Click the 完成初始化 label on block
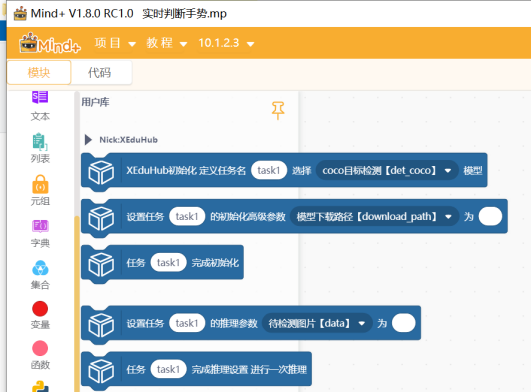 pos(215,263)
